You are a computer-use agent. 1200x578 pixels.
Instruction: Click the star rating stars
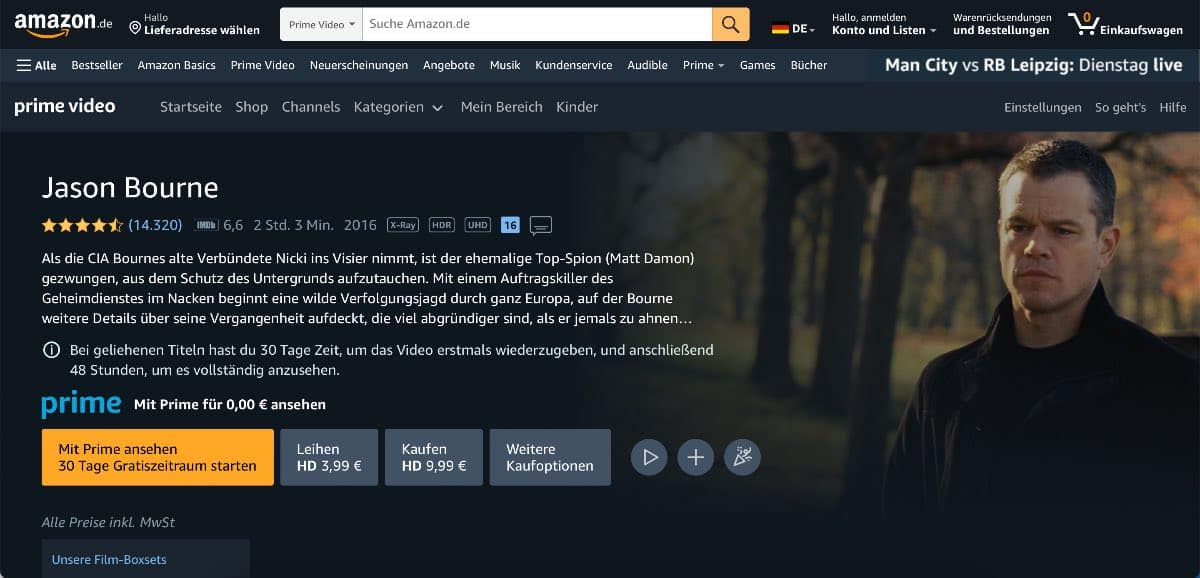coord(82,225)
